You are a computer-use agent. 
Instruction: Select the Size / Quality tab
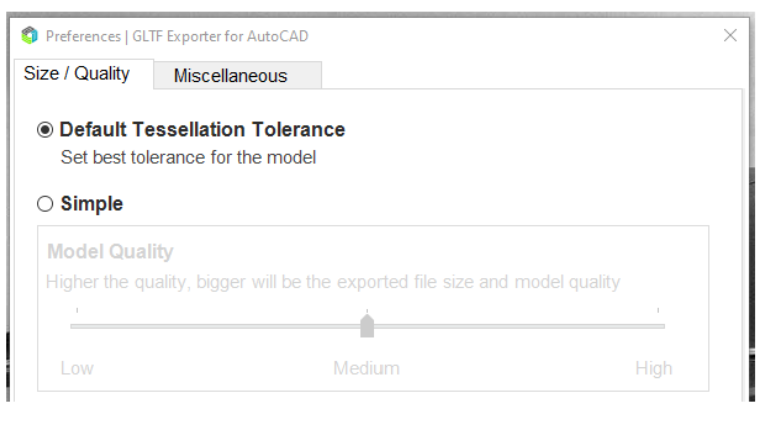click(x=77, y=73)
